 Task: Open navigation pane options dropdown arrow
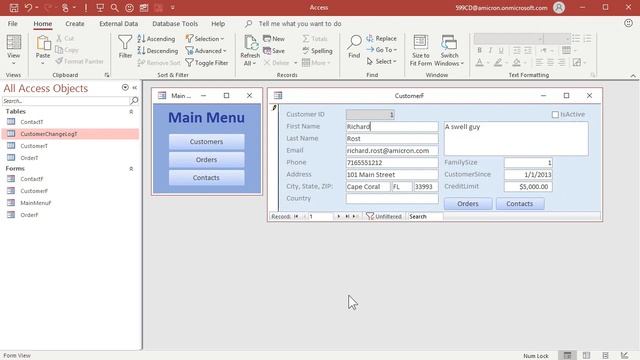(125, 87)
